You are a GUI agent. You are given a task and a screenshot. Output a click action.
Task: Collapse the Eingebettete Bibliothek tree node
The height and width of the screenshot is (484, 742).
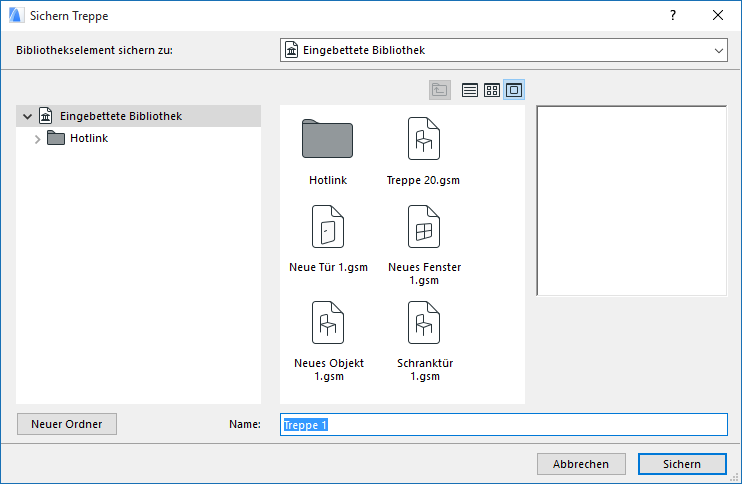(x=27, y=116)
